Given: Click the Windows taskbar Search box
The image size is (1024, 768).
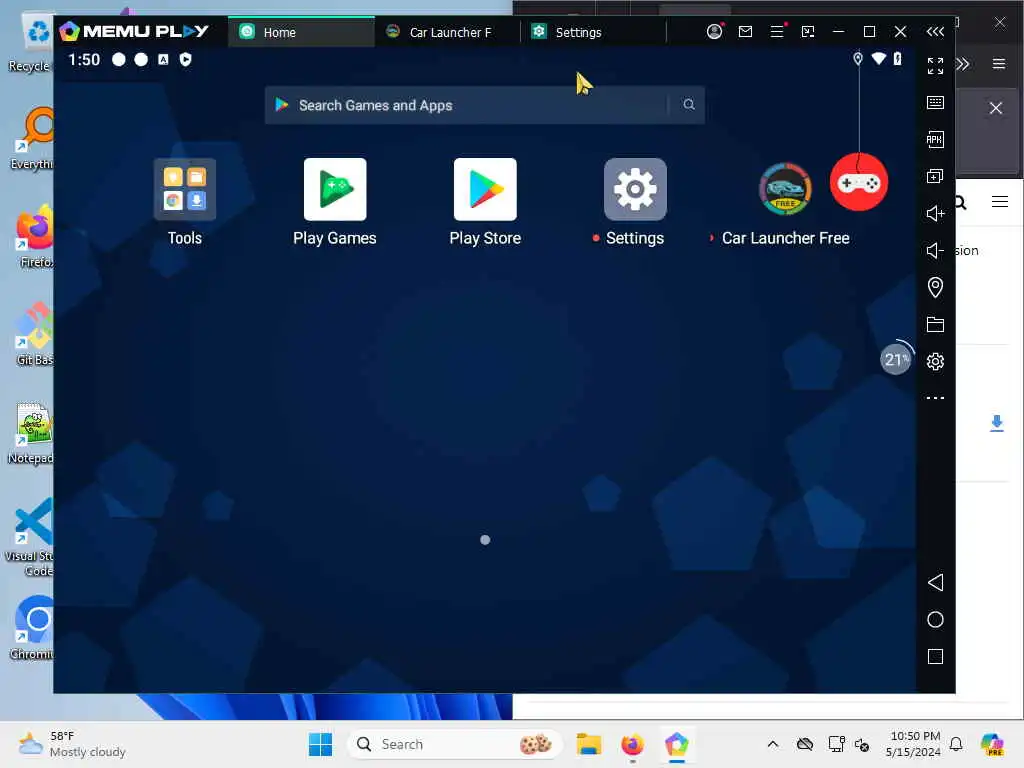Looking at the screenshot, I should [x=455, y=744].
